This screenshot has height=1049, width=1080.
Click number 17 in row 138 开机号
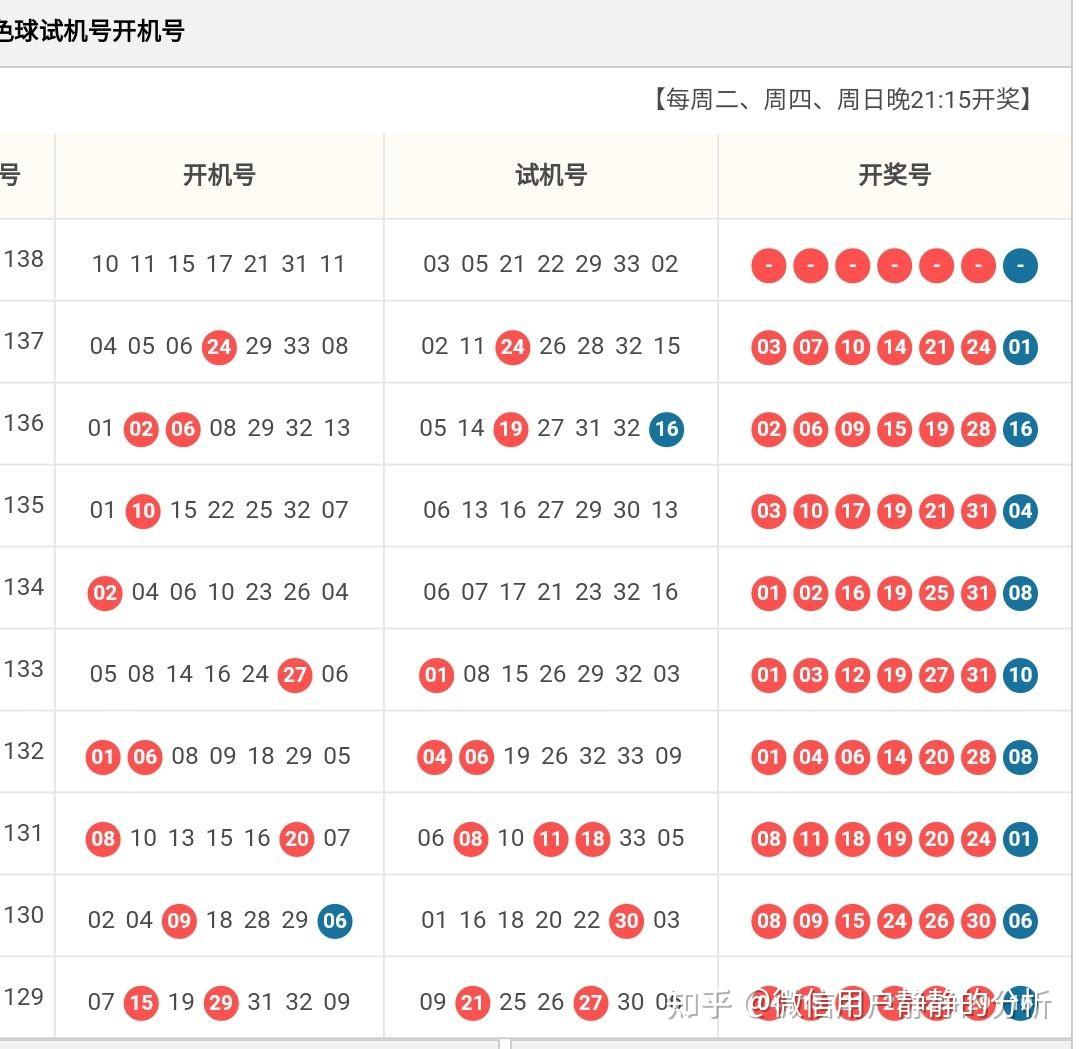219,264
